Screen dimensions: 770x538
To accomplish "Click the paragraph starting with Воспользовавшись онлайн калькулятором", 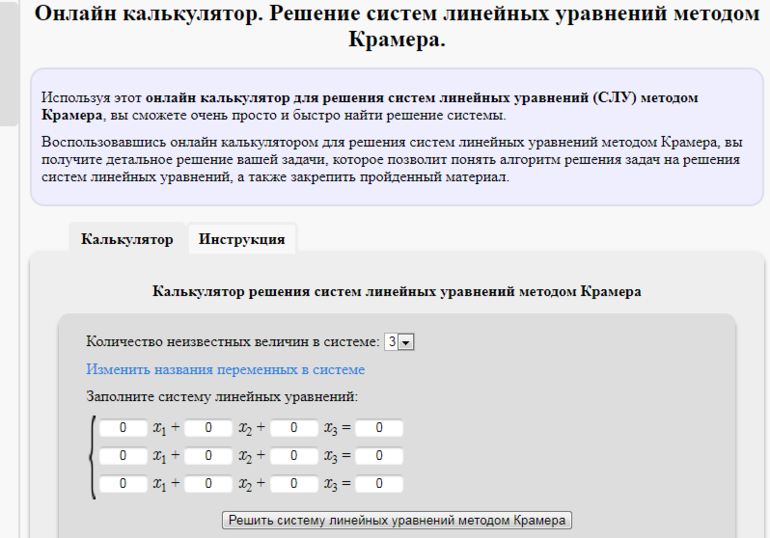I will pyautogui.click(x=391, y=160).
